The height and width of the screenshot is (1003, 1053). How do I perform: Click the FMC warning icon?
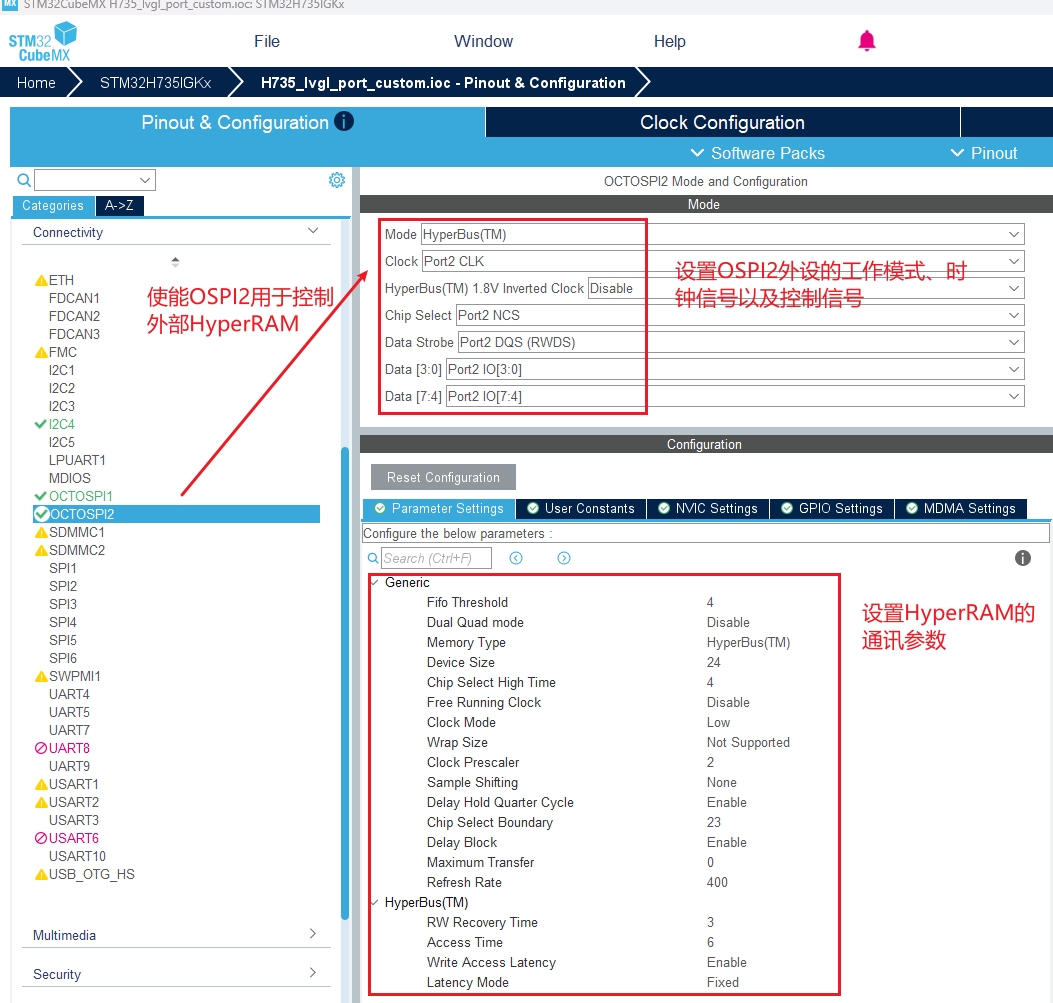pos(41,352)
